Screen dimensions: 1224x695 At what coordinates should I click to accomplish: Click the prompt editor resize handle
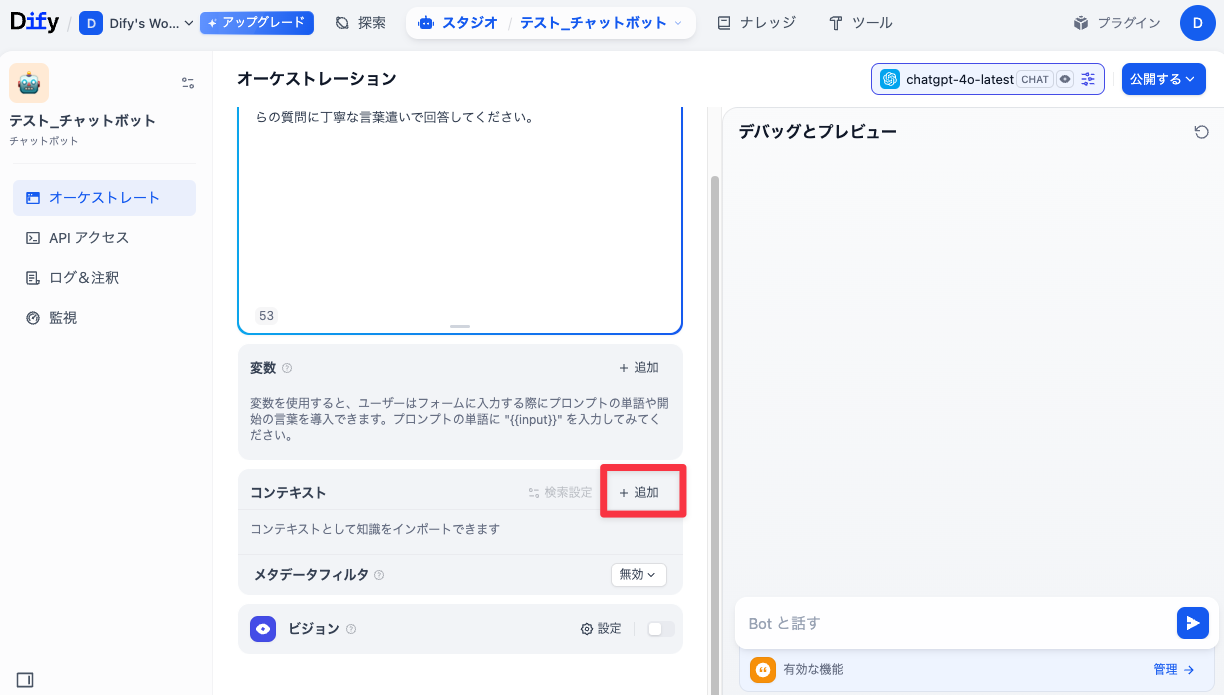coord(460,326)
